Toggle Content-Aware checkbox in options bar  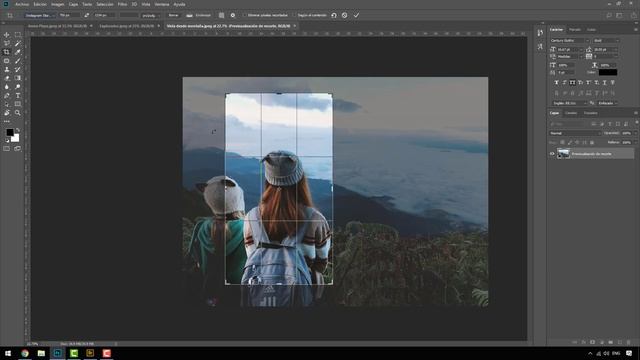click(295, 15)
